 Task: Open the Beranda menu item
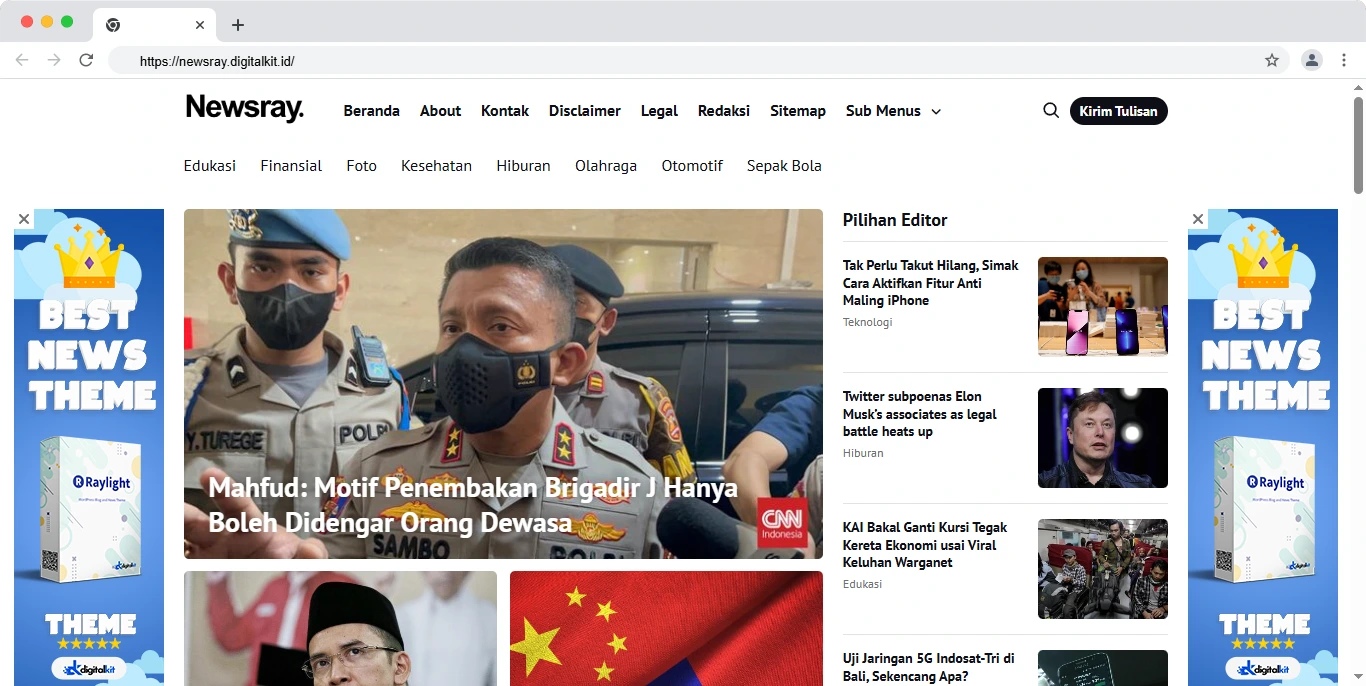point(372,111)
